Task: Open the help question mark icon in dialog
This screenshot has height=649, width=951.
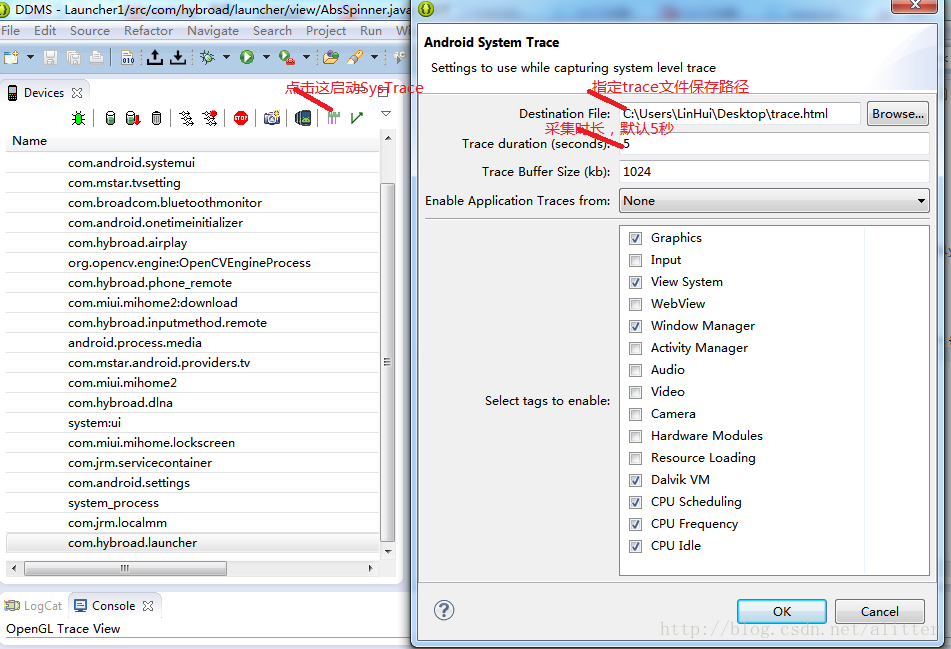Action: pyautogui.click(x=444, y=610)
